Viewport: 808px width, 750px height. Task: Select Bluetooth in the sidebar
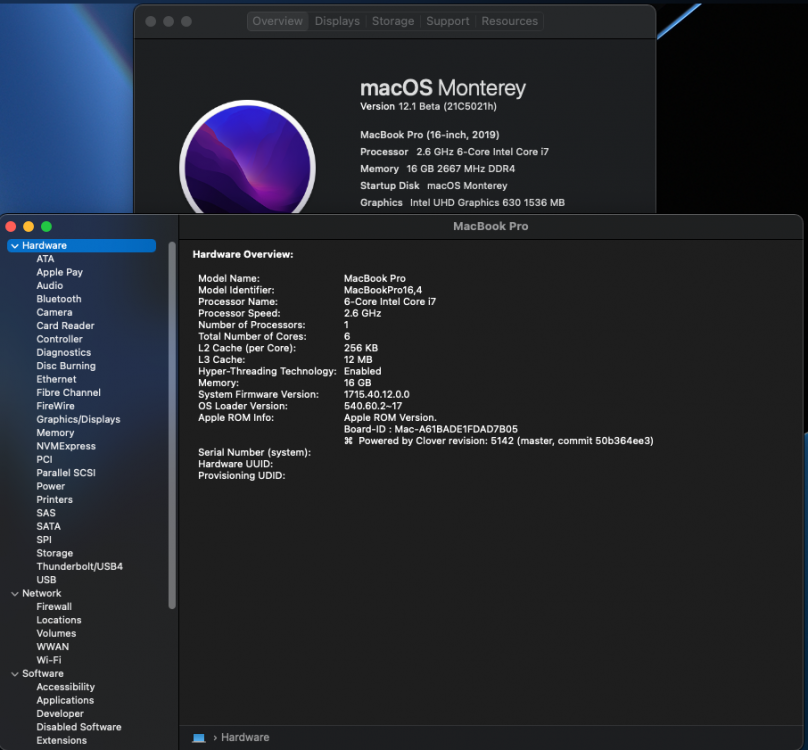point(59,299)
